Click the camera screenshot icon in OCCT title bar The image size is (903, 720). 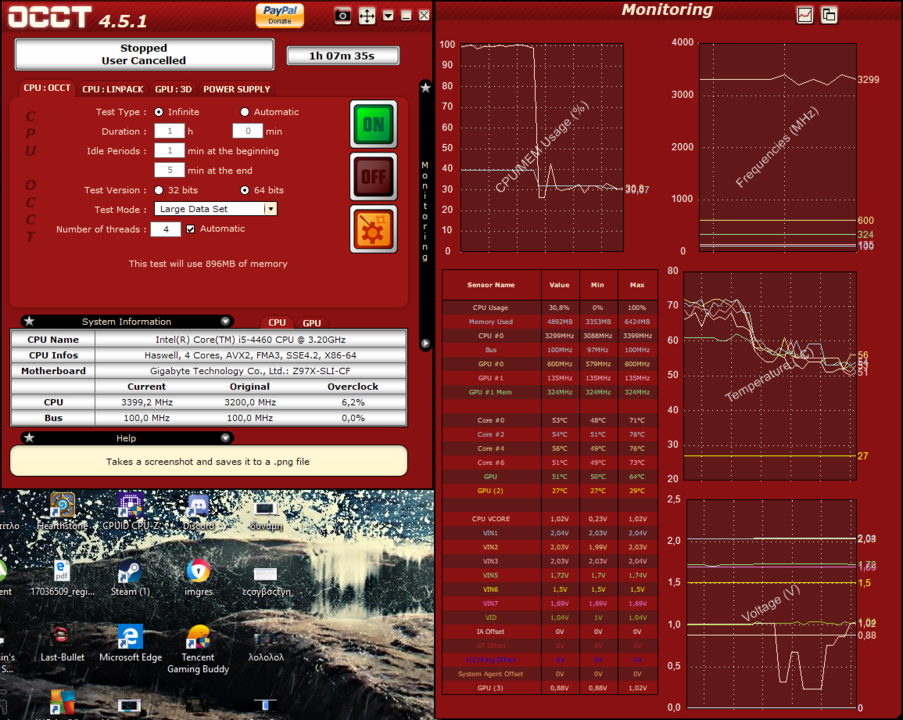[343, 16]
